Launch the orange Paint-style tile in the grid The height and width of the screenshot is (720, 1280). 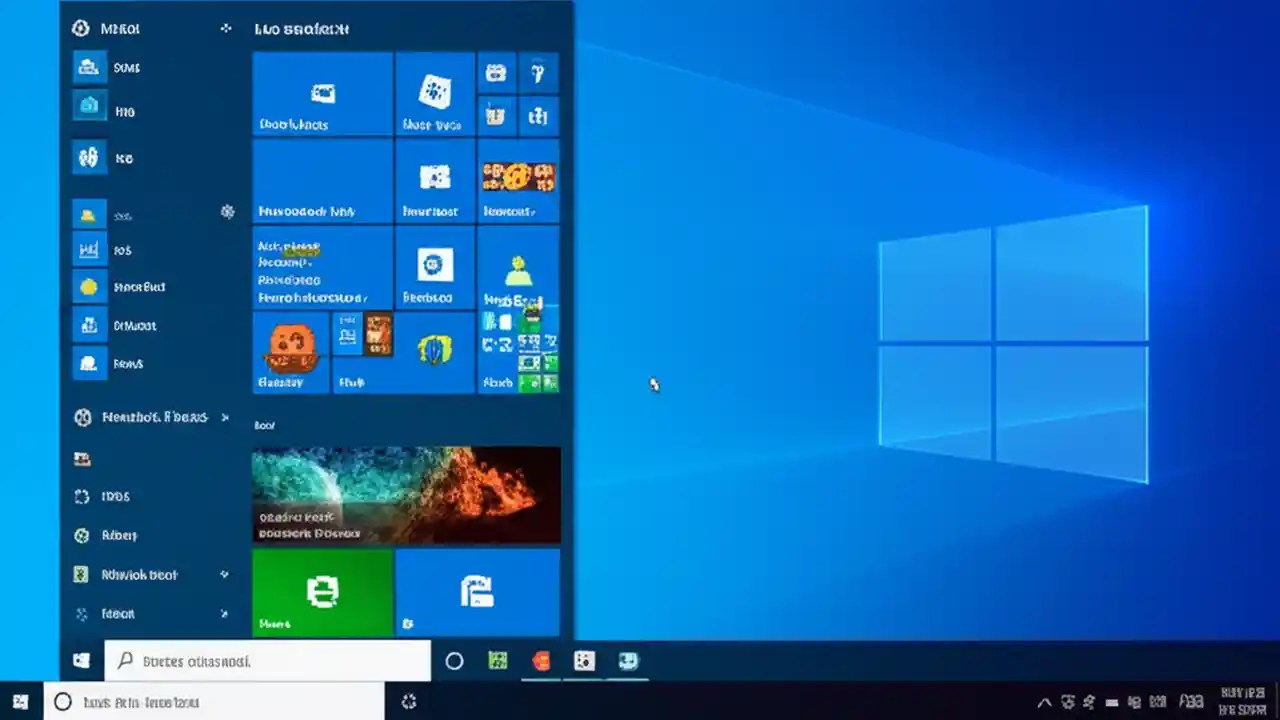coord(290,350)
